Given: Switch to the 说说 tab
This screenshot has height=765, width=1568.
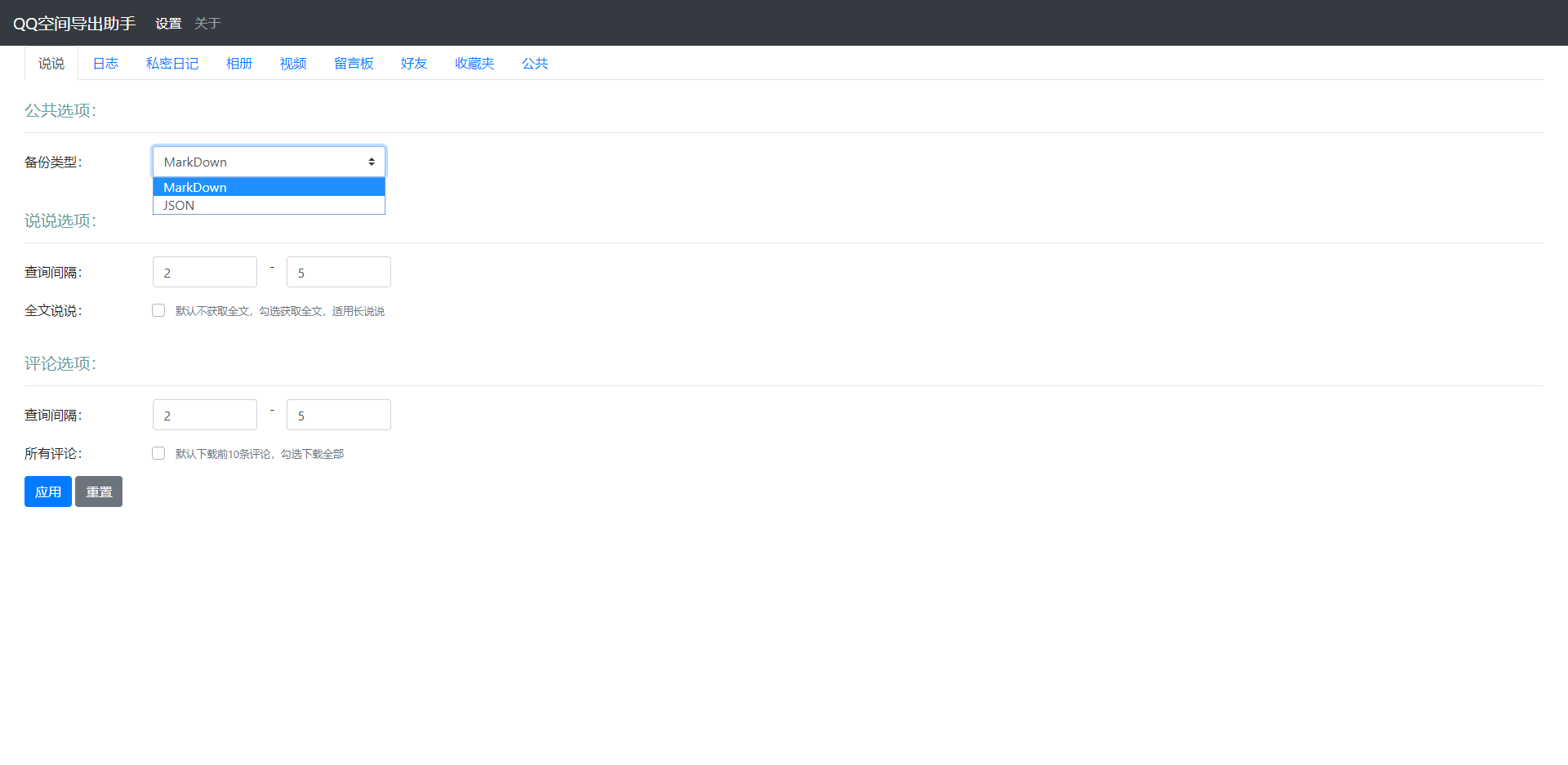Looking at the screenshot, I should click(x=51, y=64).
